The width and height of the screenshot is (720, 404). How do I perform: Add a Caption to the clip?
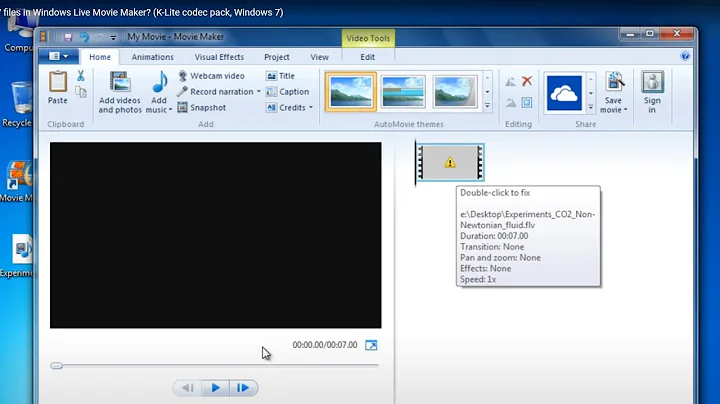click(288, 92)
